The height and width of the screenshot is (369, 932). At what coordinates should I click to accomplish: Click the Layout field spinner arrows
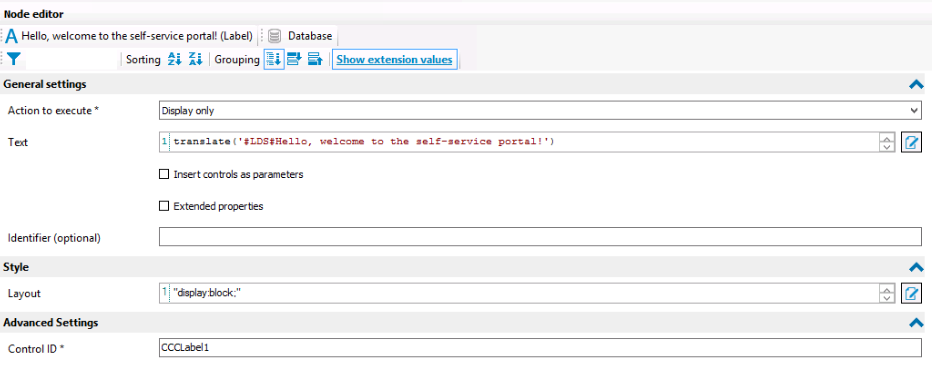886,294
